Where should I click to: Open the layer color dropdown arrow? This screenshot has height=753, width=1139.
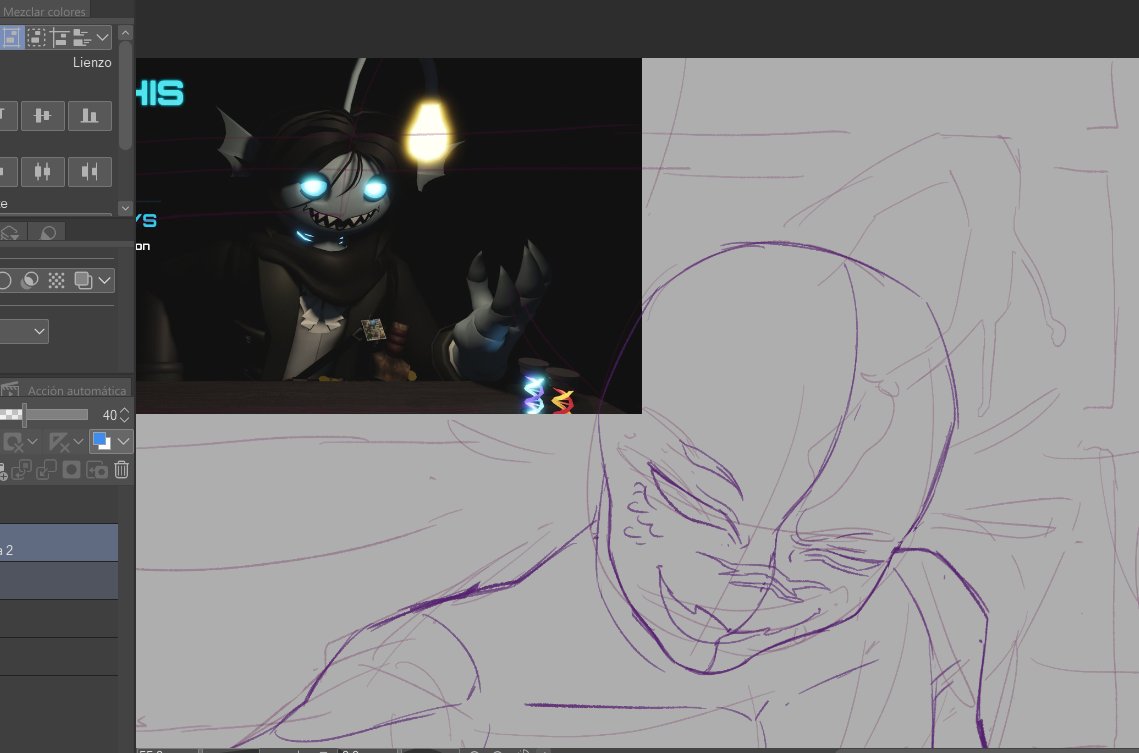coord(123,441)
